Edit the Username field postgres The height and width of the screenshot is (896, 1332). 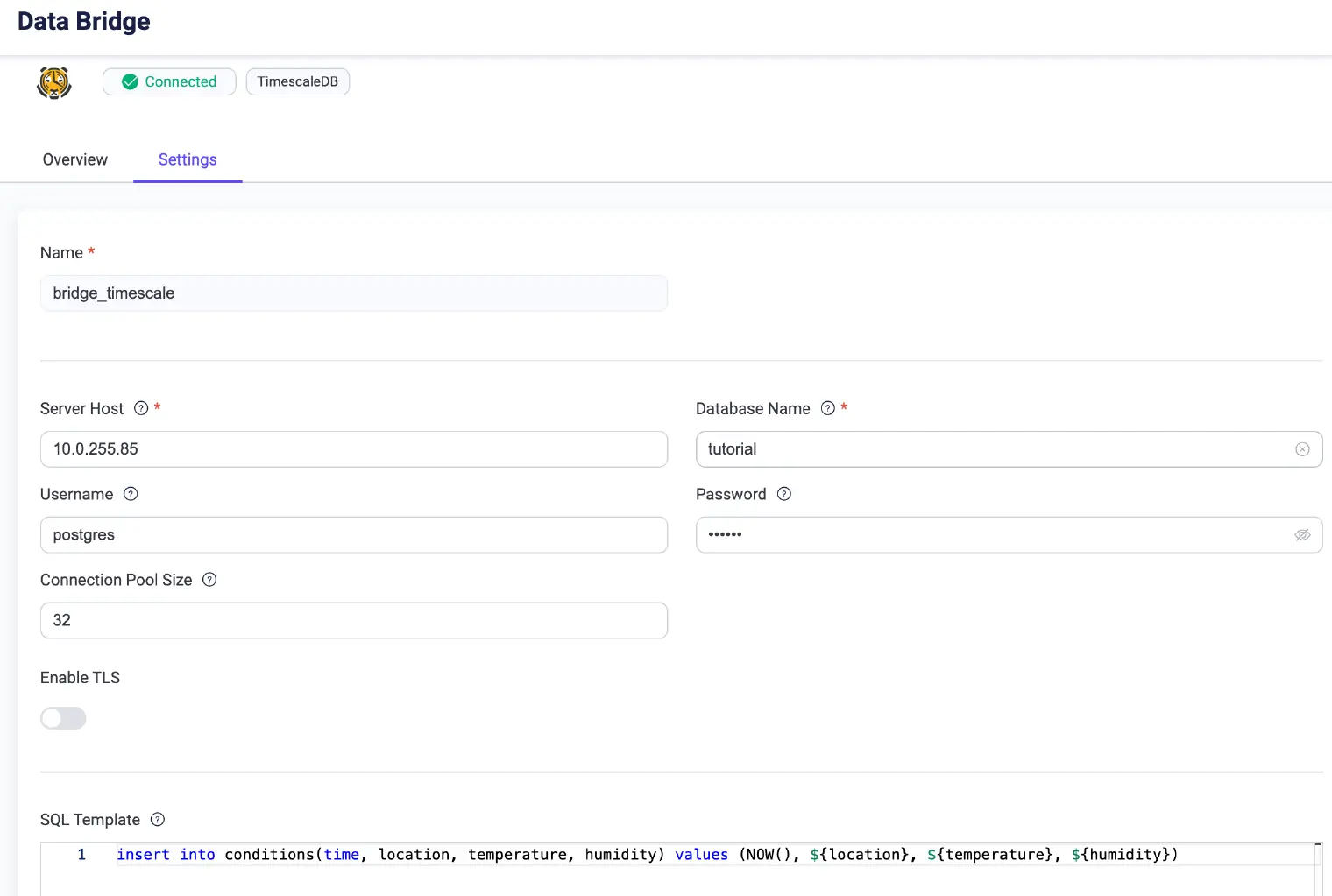(x=354, y=535)
